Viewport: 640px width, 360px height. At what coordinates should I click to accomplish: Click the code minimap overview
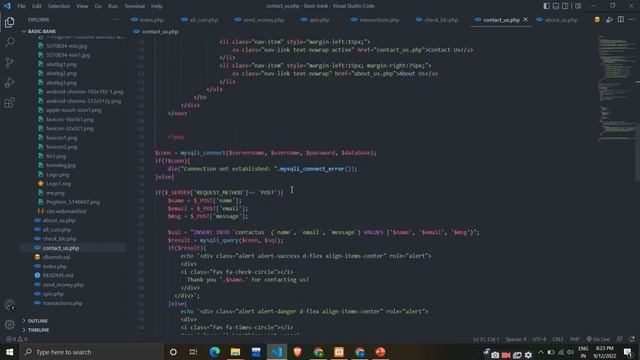click(616, 88)
